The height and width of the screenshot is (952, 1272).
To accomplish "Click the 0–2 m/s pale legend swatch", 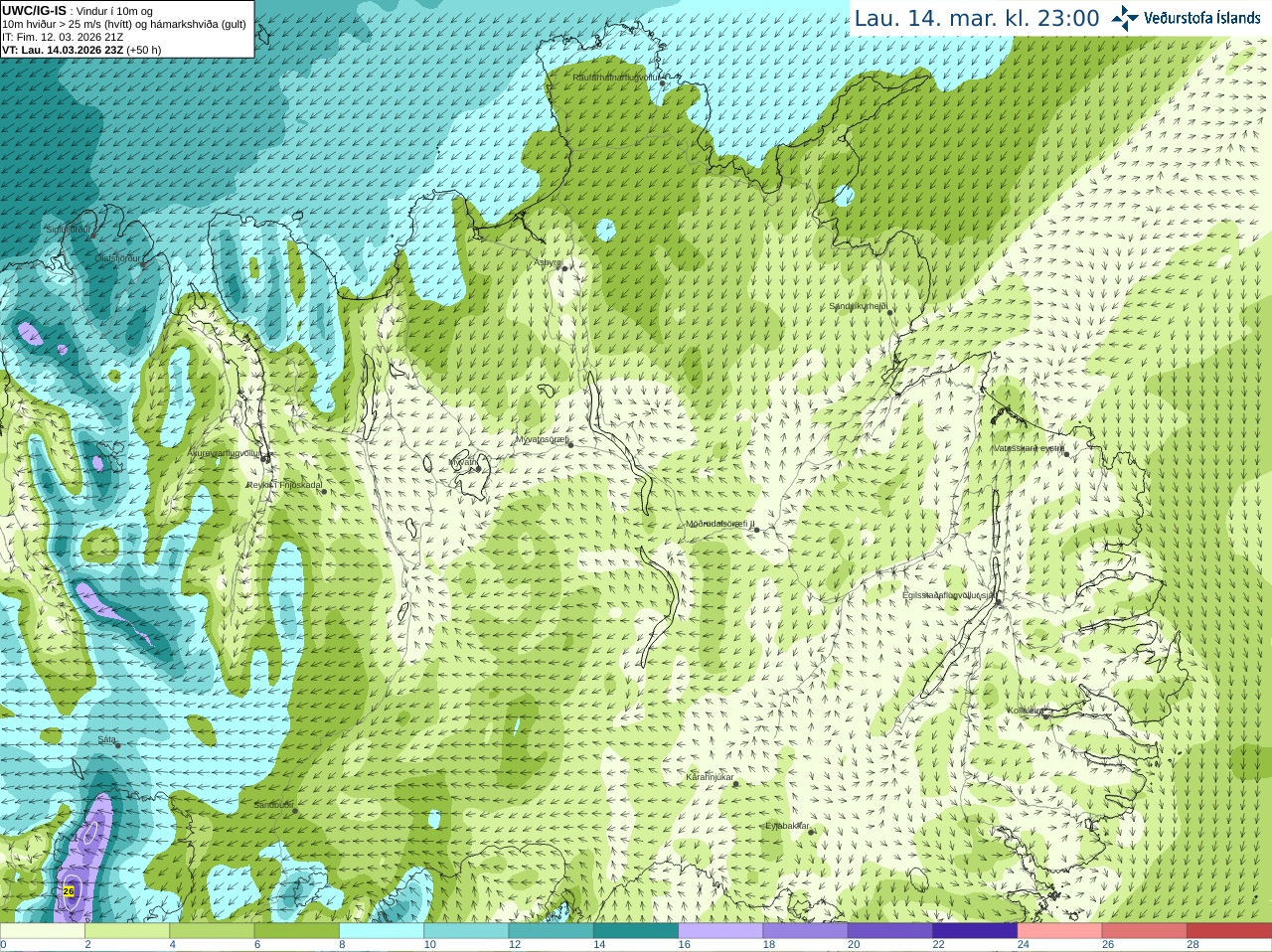I will click(43, 931).
